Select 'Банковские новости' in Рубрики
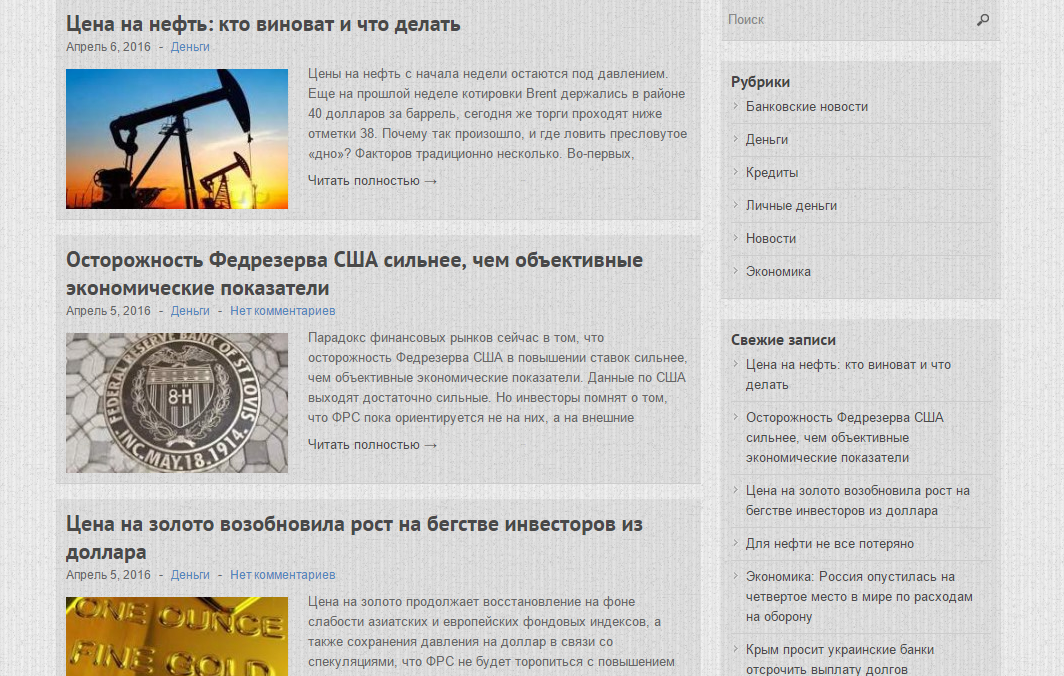 pyautogui.click(x=807, y=107)
